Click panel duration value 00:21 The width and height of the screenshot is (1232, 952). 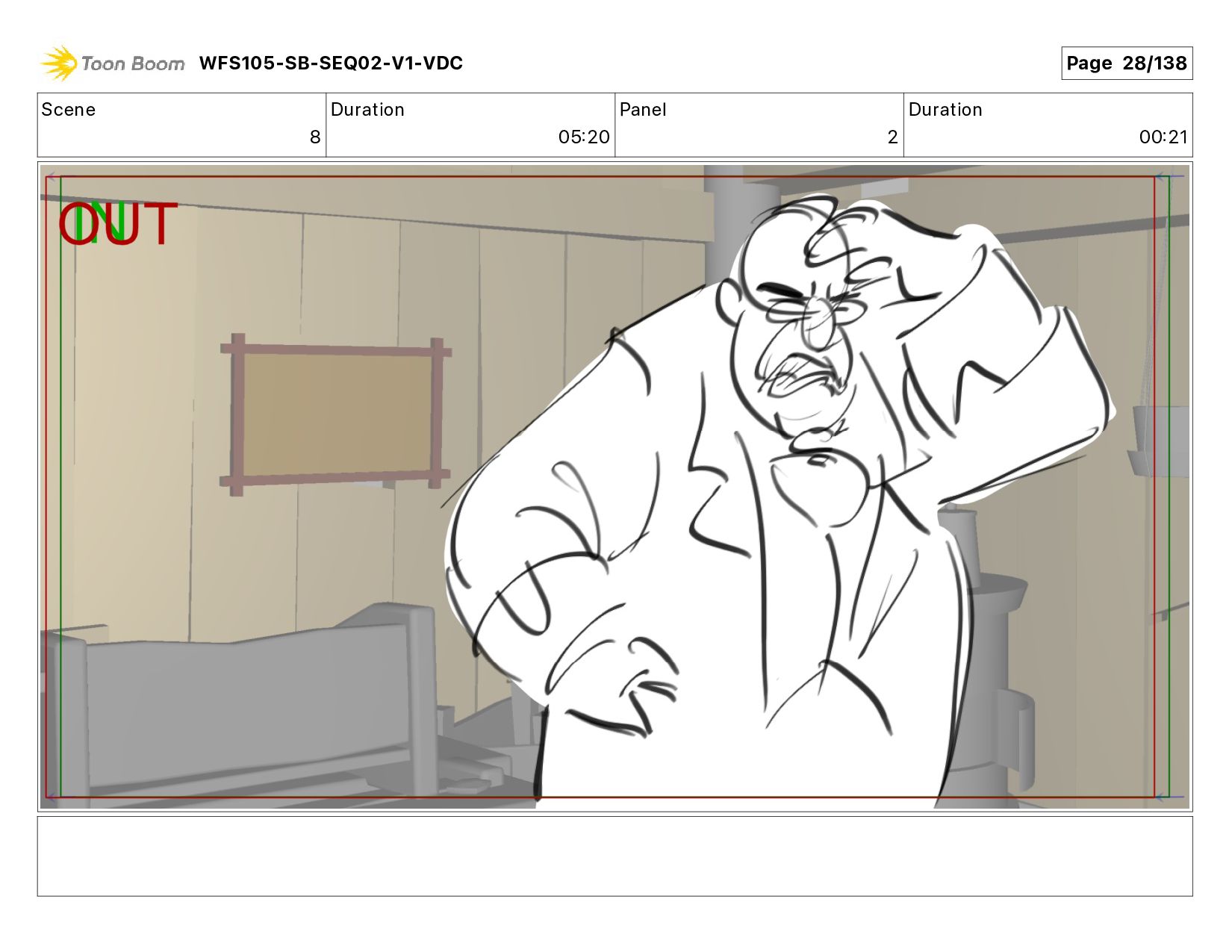1163,137
